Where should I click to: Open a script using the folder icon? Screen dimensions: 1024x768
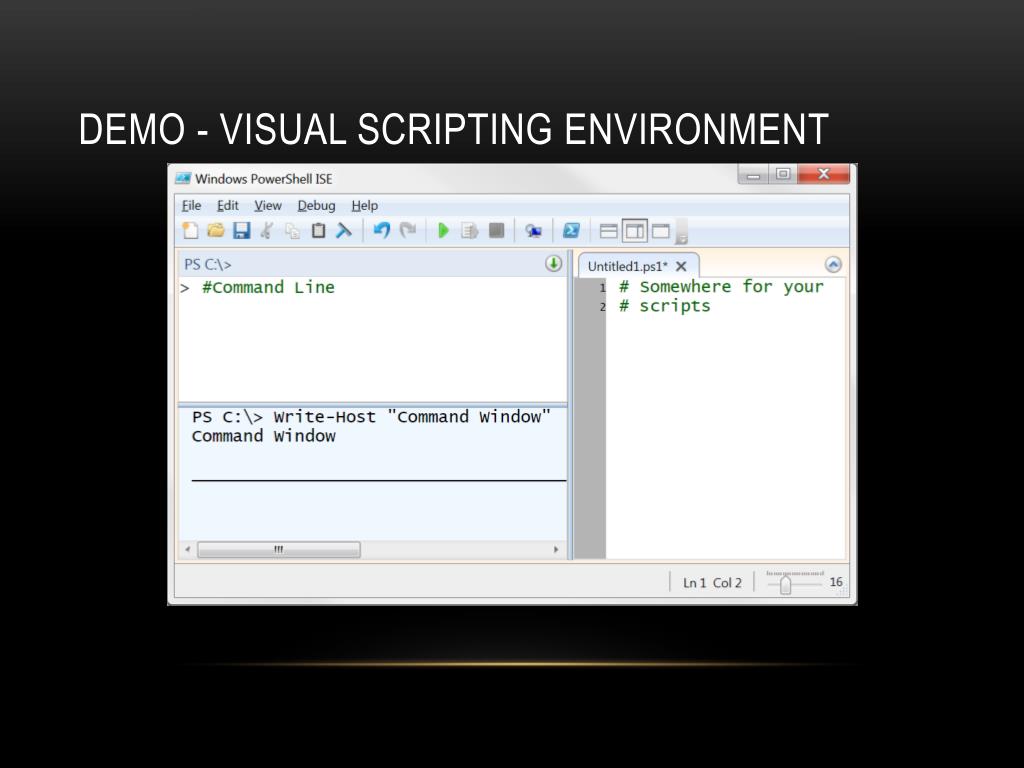tap(216, 231)
